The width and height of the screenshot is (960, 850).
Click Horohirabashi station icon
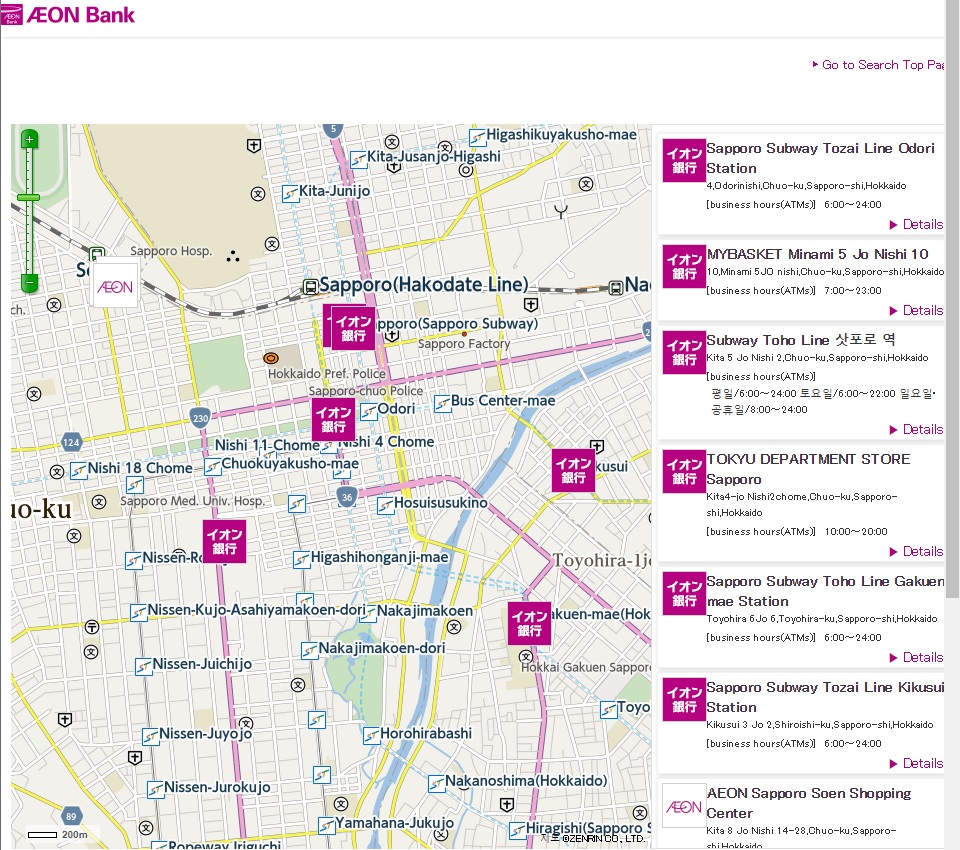click(x=372, y=735)
